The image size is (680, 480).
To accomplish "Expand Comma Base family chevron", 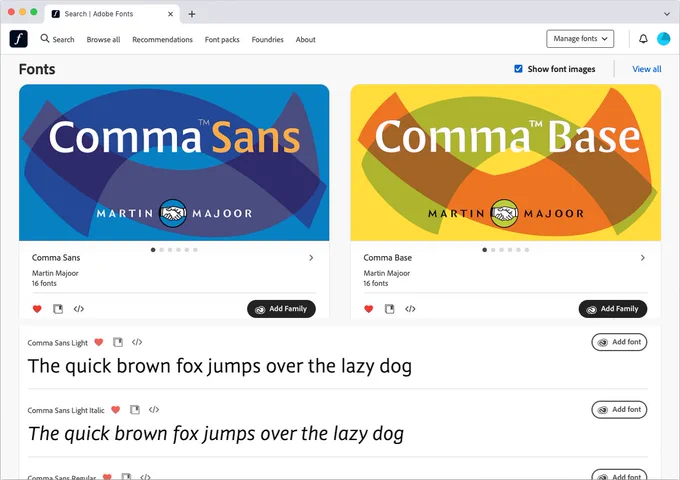I will pyautogui.click(x=643, y=258).
